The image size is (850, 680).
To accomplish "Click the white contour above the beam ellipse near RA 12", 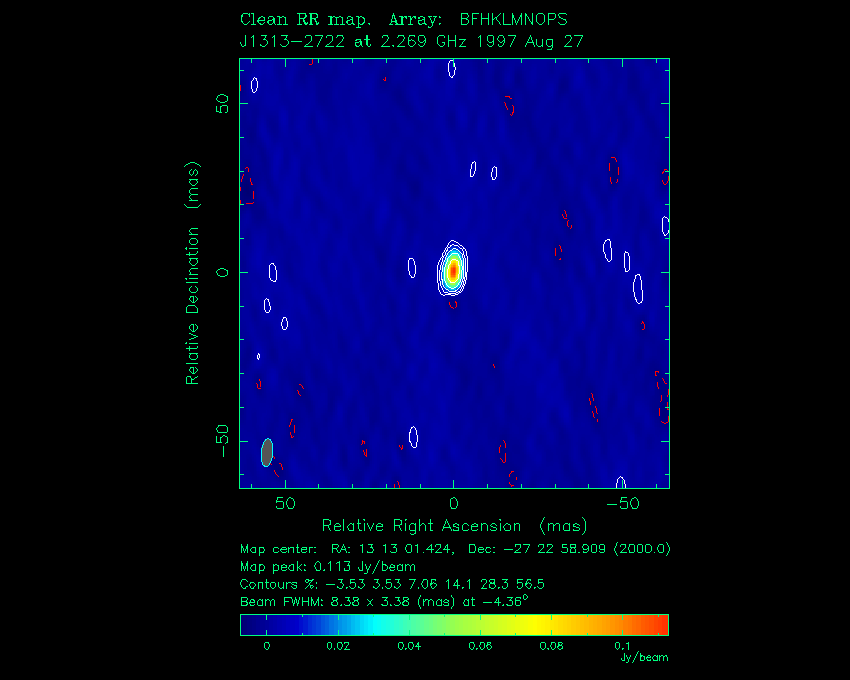I will click(x=414, y=437).
